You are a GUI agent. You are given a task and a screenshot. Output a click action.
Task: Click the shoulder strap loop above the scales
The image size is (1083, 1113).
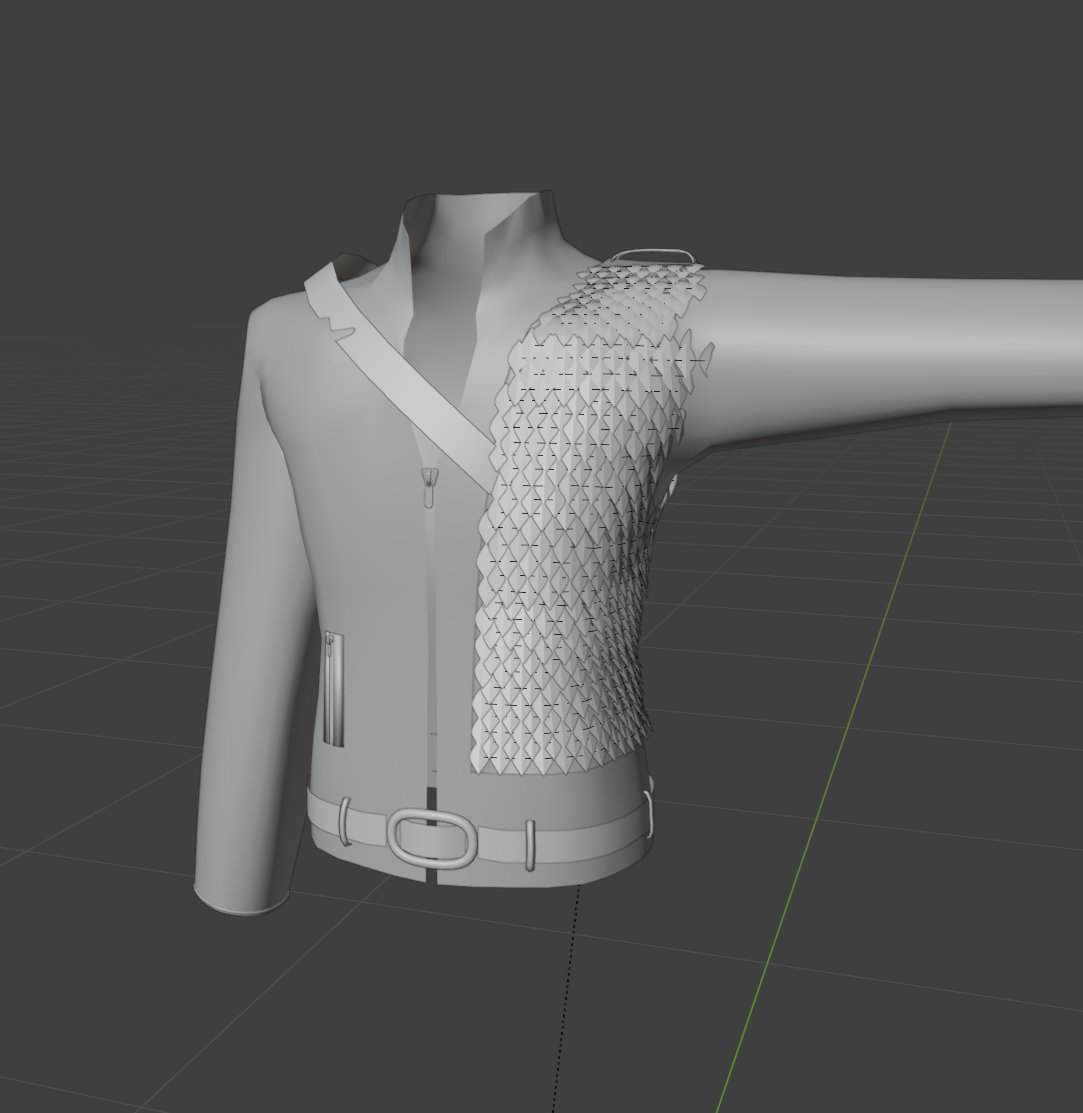(652, 256)
